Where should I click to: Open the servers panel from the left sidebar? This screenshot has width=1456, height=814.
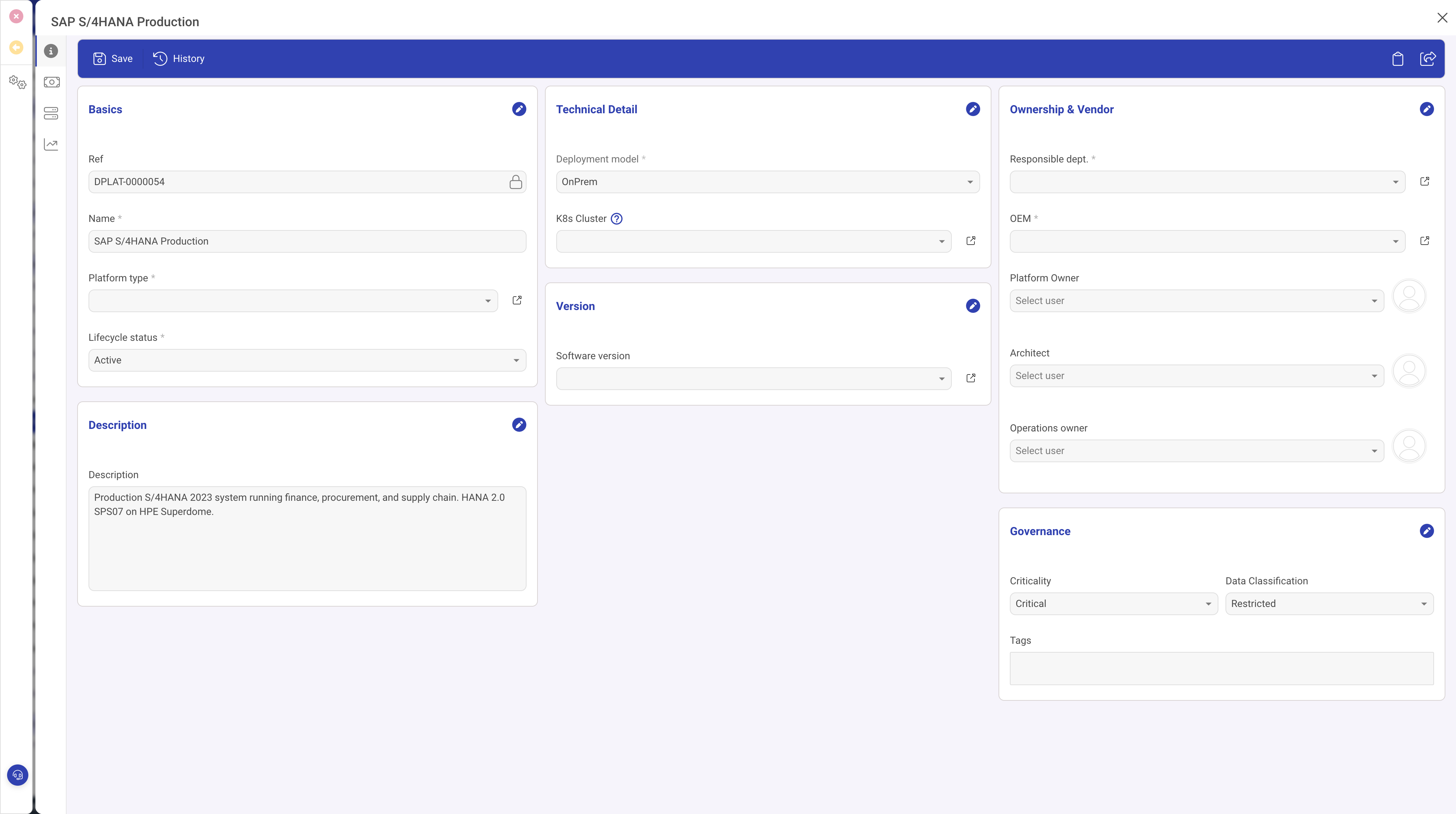tap(51, 114)
